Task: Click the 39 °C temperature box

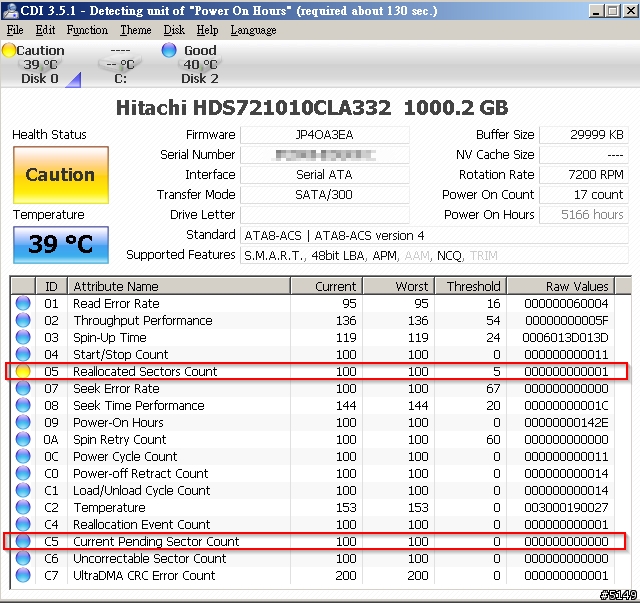Action: coord(61,245)
